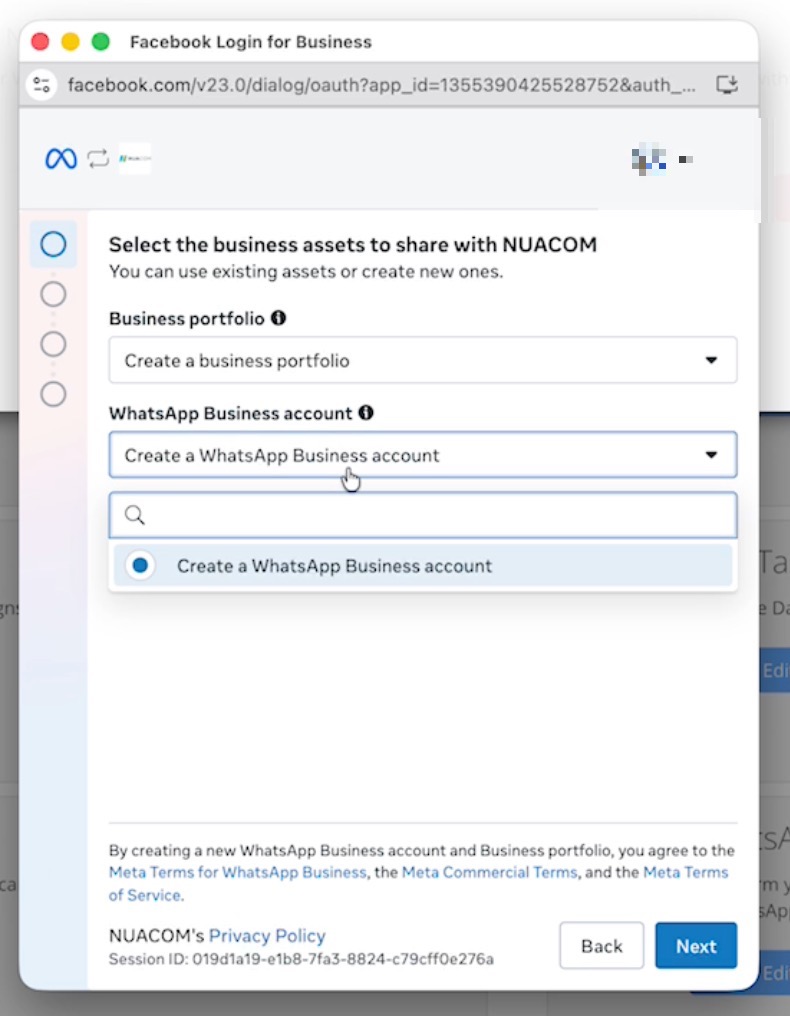Click the Back button
This screenshot has height=1016, width=790.
pos(601,946)
